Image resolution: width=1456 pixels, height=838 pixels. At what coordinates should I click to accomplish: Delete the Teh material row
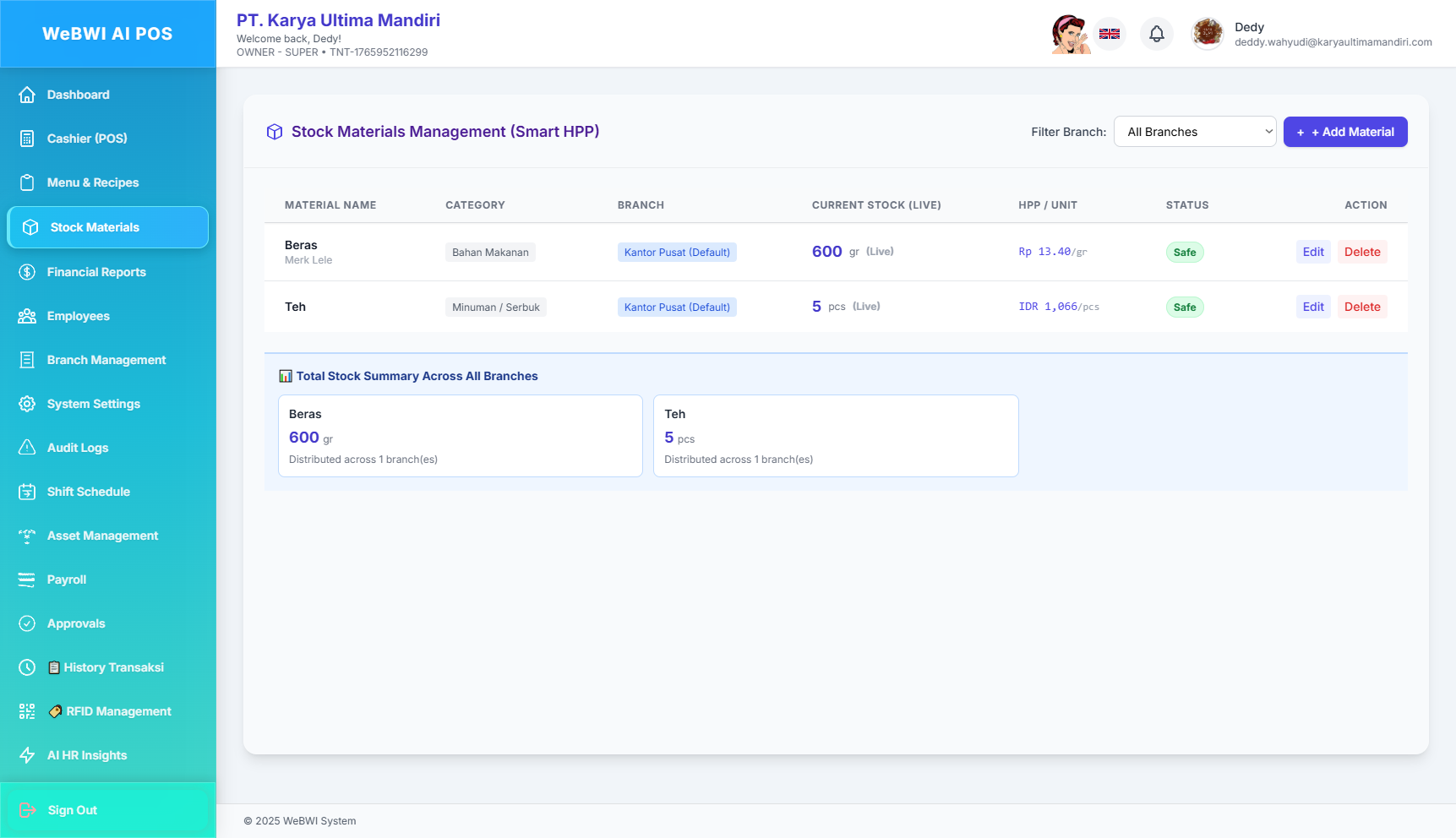(1361, 307)
